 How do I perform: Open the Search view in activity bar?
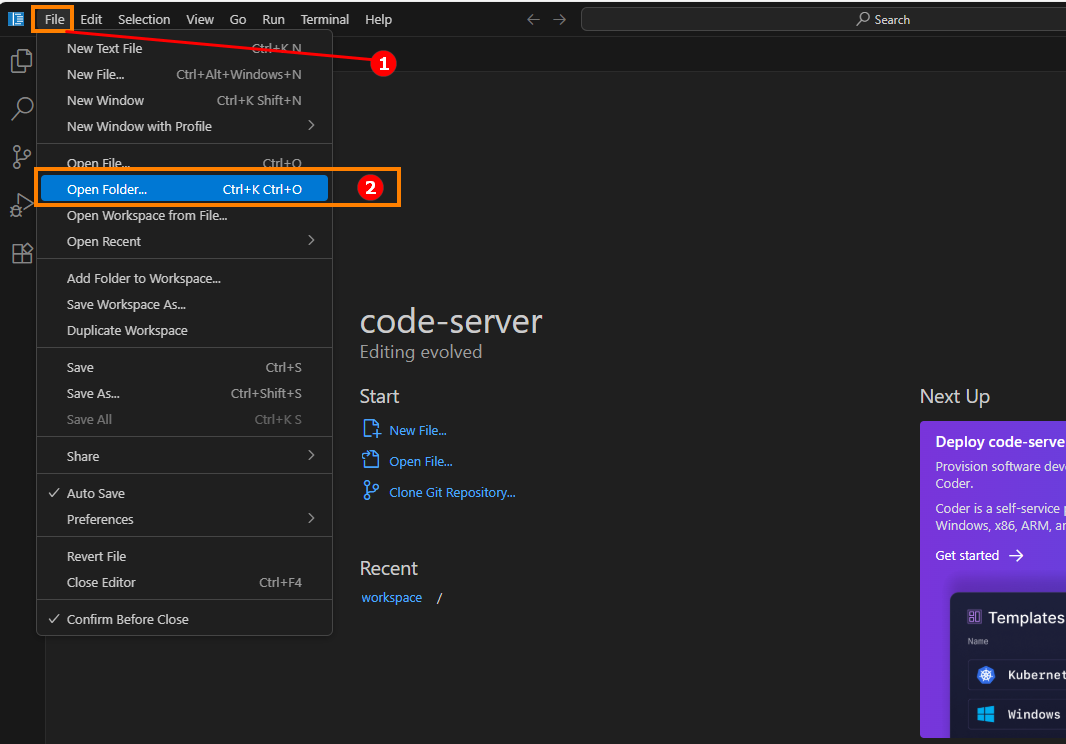(x=21, y=108)
